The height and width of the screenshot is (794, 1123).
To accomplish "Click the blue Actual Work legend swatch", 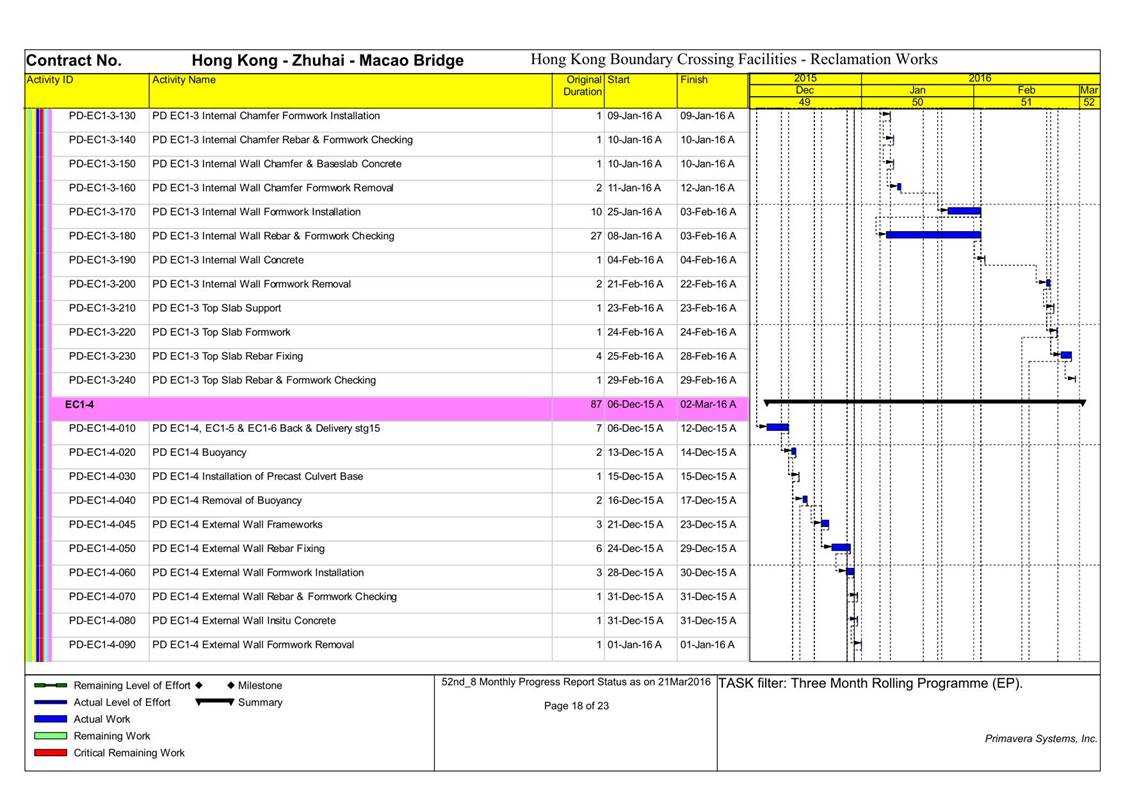I will (x=50, y=719).
